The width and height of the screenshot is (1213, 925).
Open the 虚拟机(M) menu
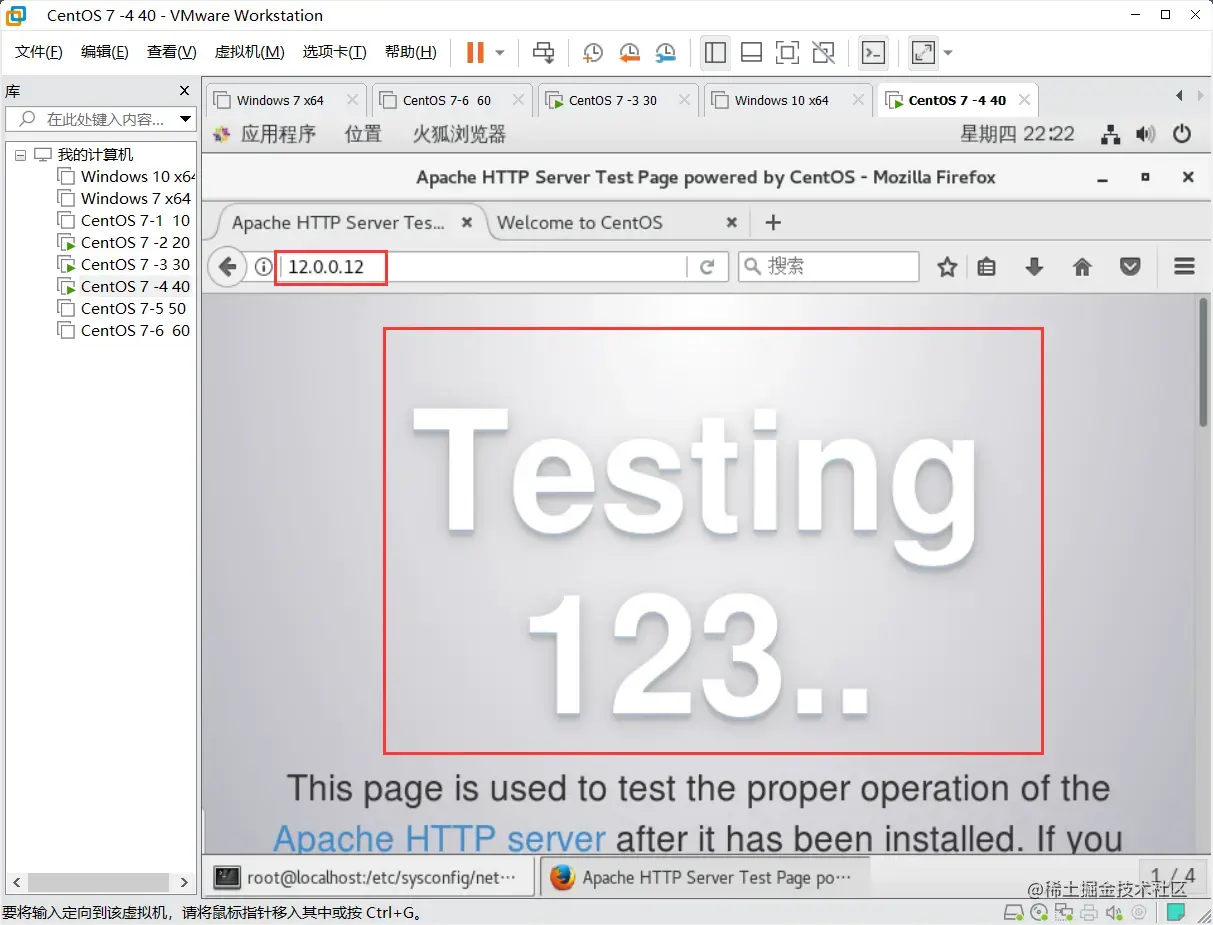[x=250, y=52]
